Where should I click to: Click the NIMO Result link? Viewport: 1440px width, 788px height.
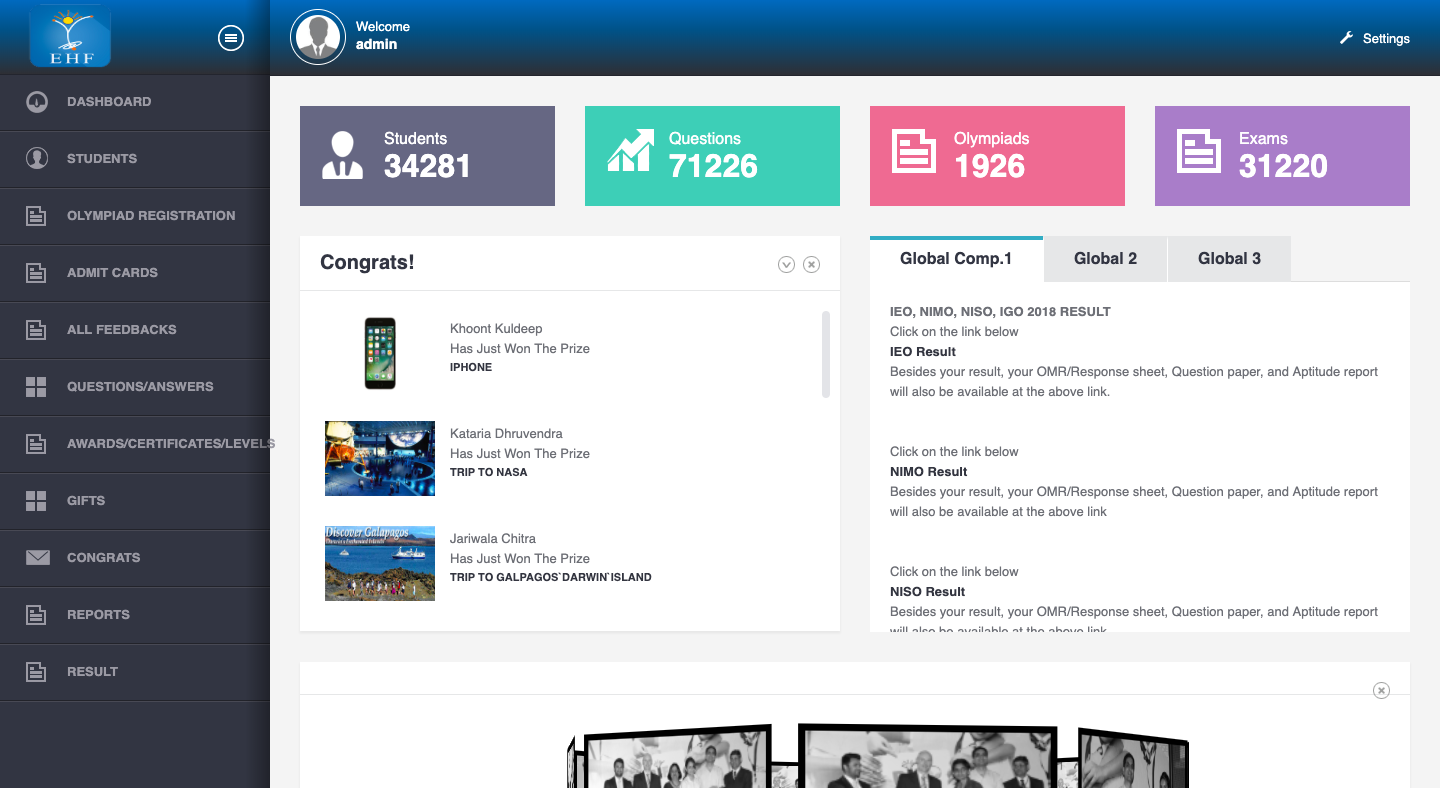pos(929,472)
